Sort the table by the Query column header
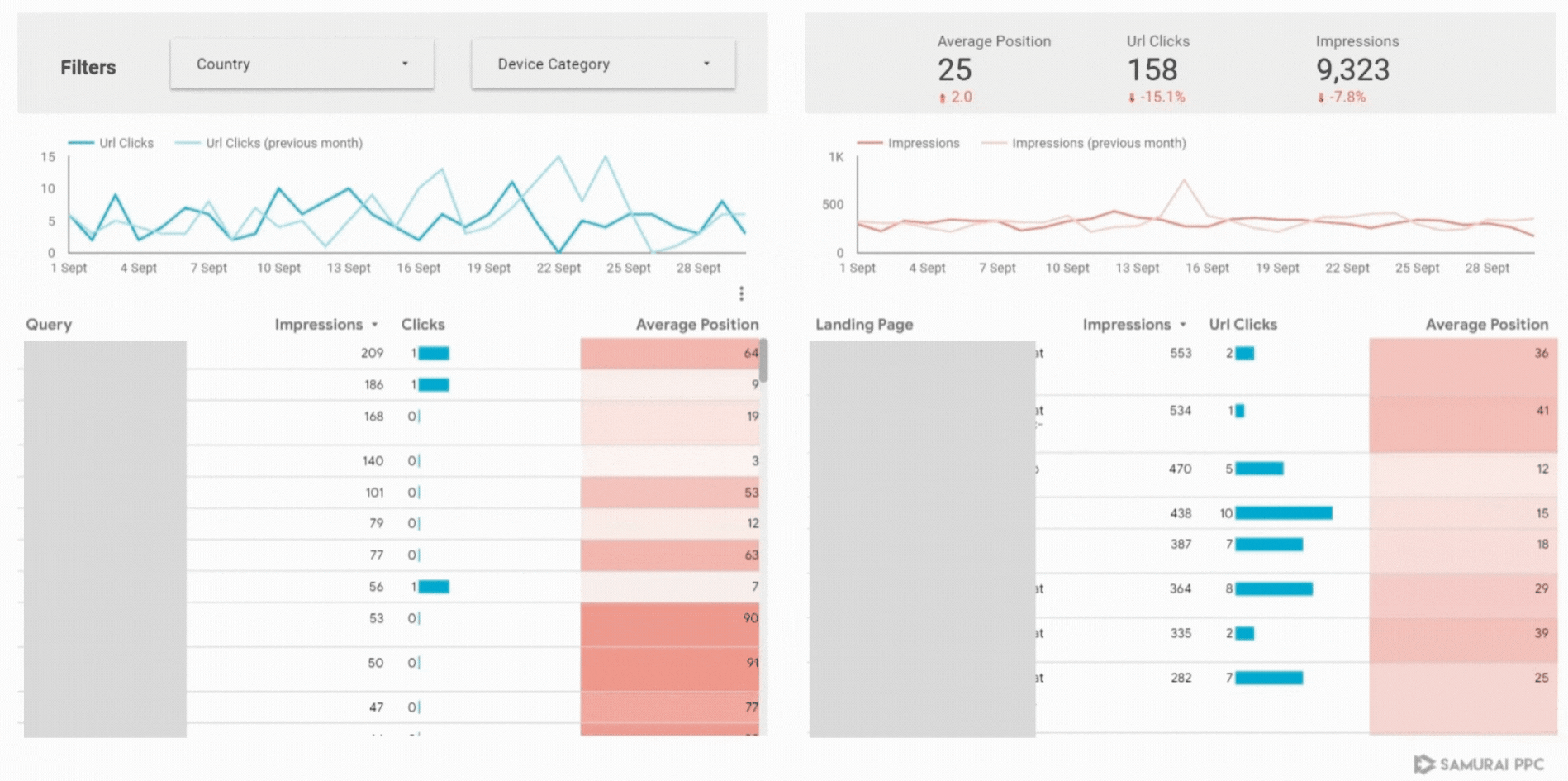Screen dimensions: 1568x781 coord(49,325)
